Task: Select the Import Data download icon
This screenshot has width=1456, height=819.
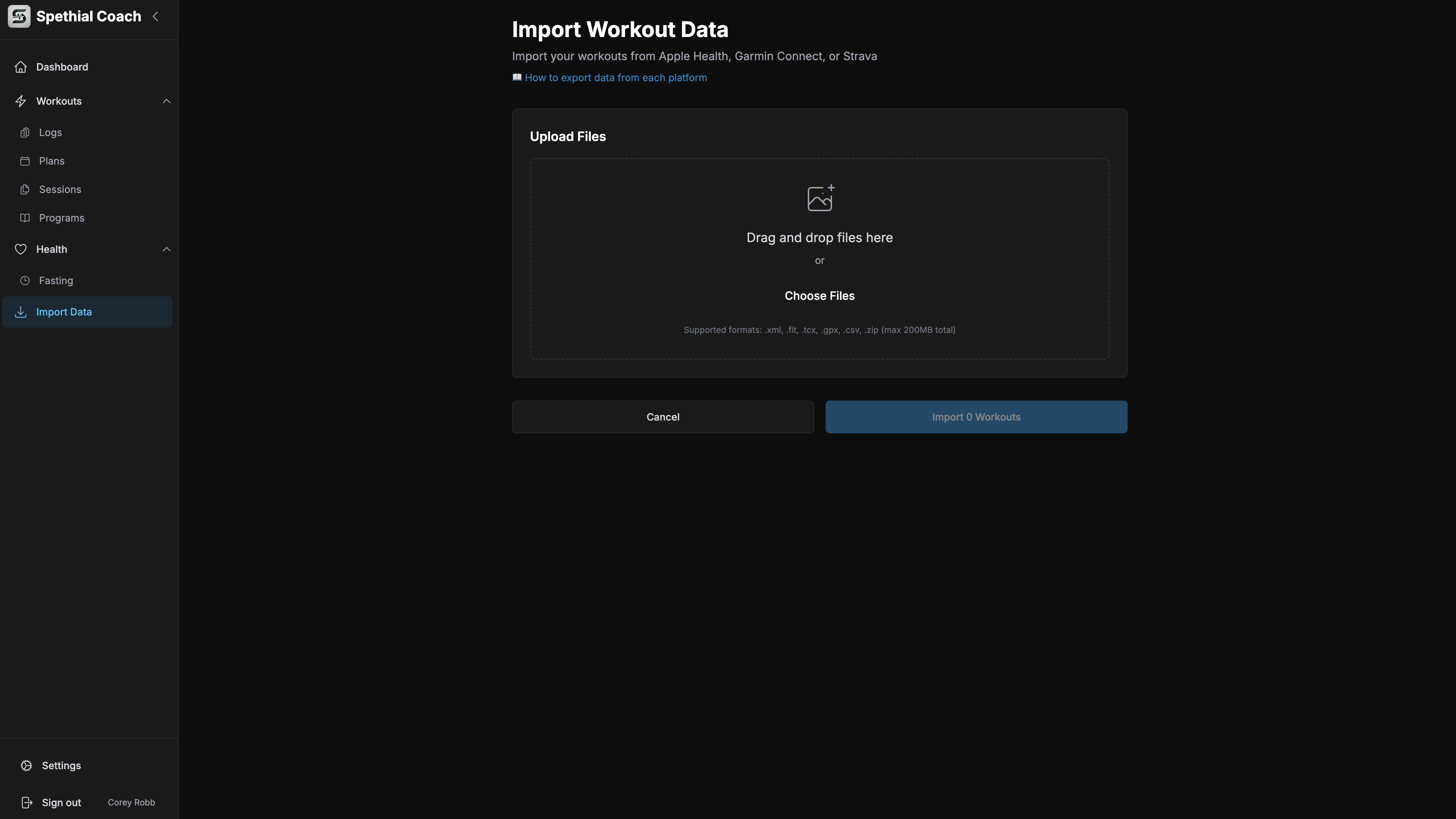Action: 20,312
